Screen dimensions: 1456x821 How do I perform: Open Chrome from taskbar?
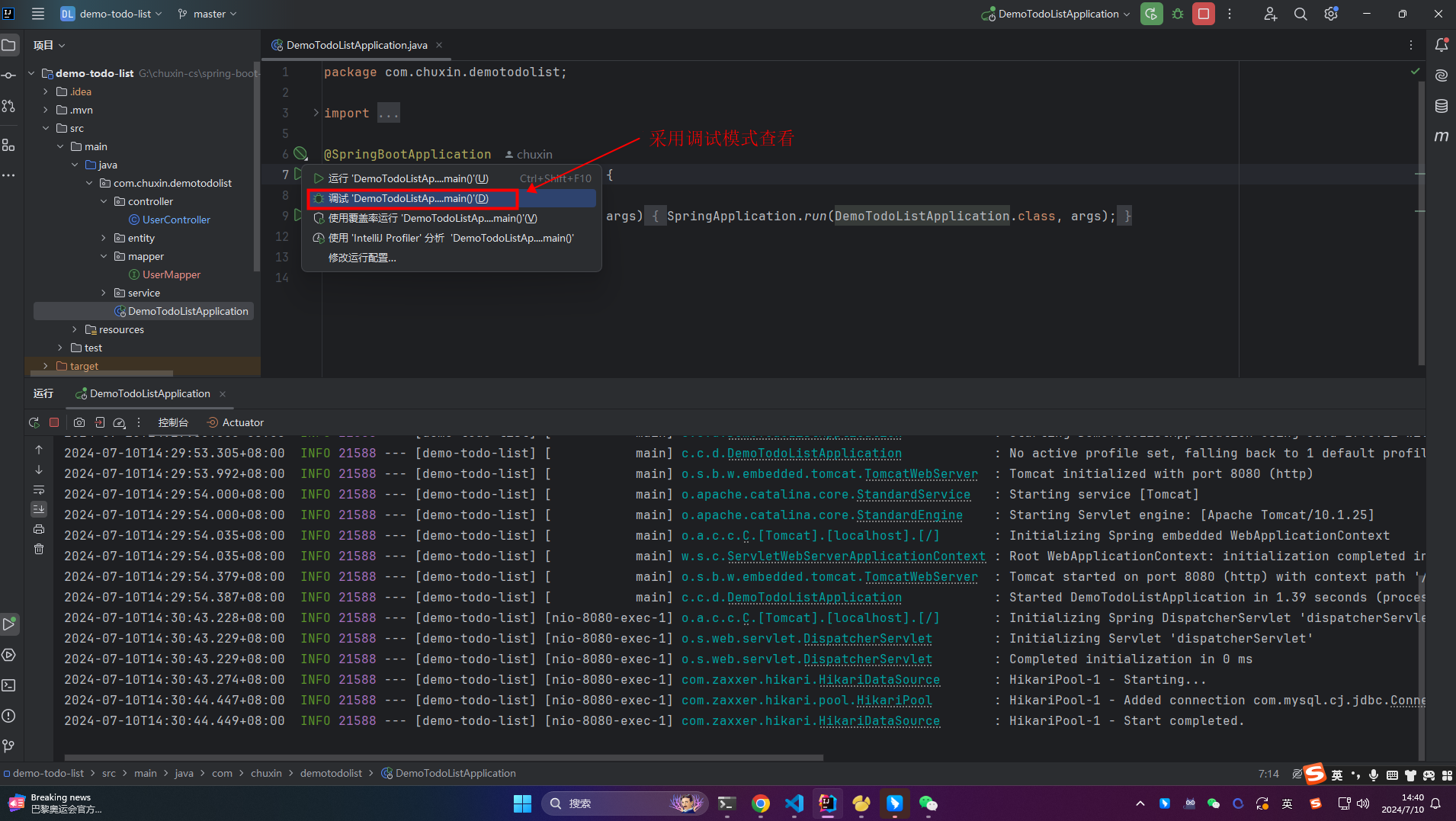pyautogui.click(x=760, y=803)
